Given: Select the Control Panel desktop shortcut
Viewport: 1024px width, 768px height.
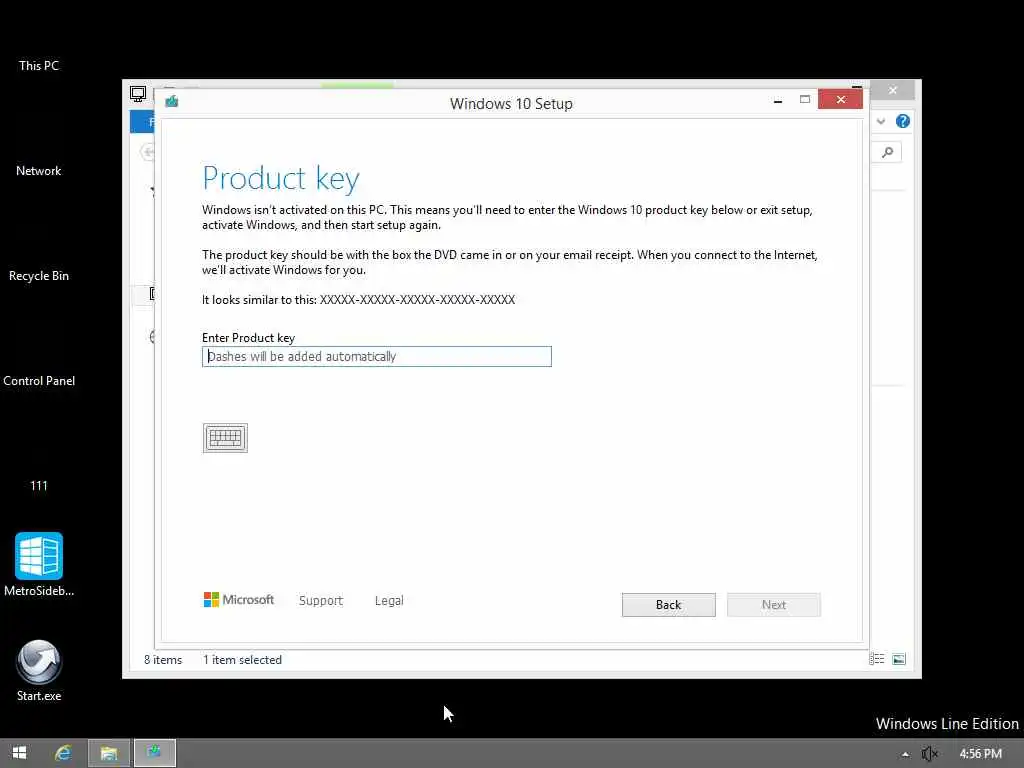Looking at the screenshot, I should point(39,381).
